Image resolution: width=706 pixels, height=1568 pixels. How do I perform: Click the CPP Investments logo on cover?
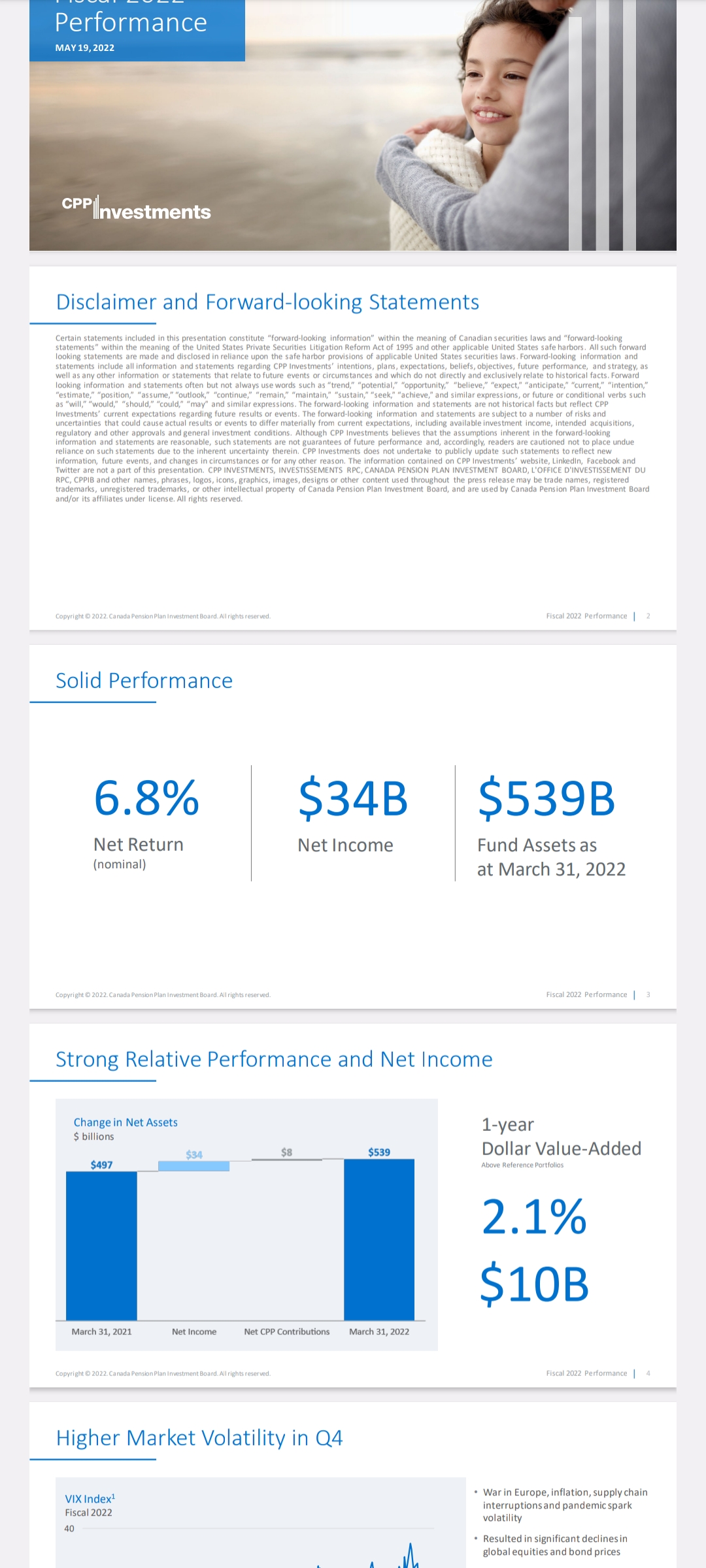[x=136, y=208]
